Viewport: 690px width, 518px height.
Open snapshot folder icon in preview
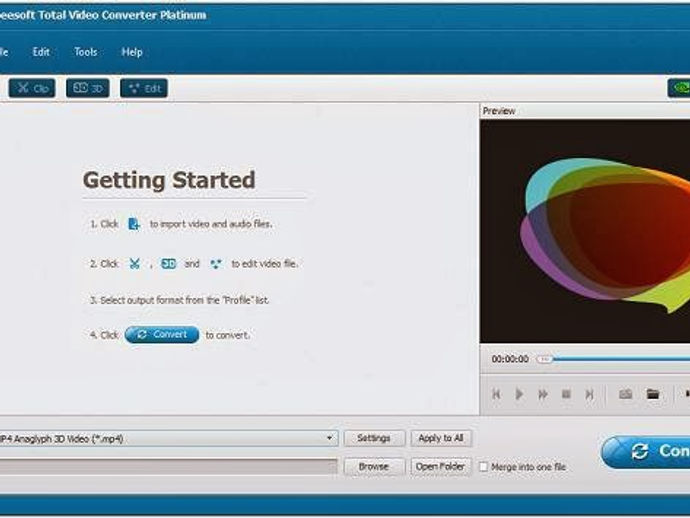tap(653, 394)
